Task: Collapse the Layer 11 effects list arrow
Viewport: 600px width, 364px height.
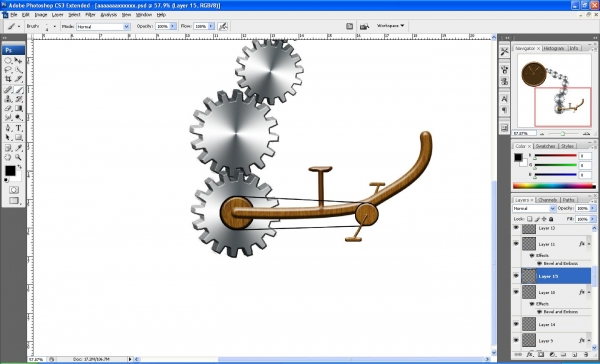Action: [589, 243]
